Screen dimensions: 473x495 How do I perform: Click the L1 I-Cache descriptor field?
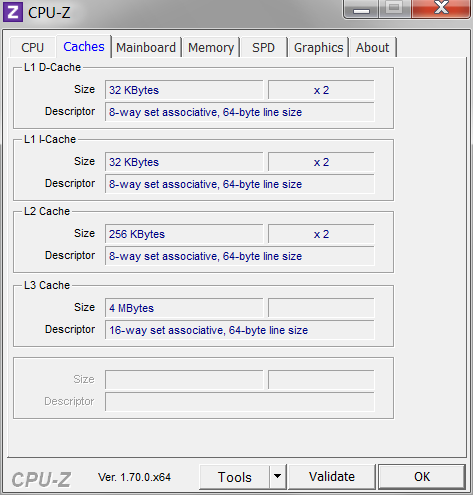(x=240, y=184)
